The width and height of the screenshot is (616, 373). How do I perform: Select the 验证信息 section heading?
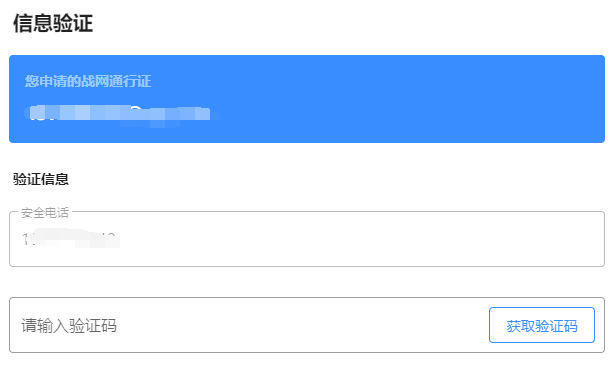tap(41, 179)
